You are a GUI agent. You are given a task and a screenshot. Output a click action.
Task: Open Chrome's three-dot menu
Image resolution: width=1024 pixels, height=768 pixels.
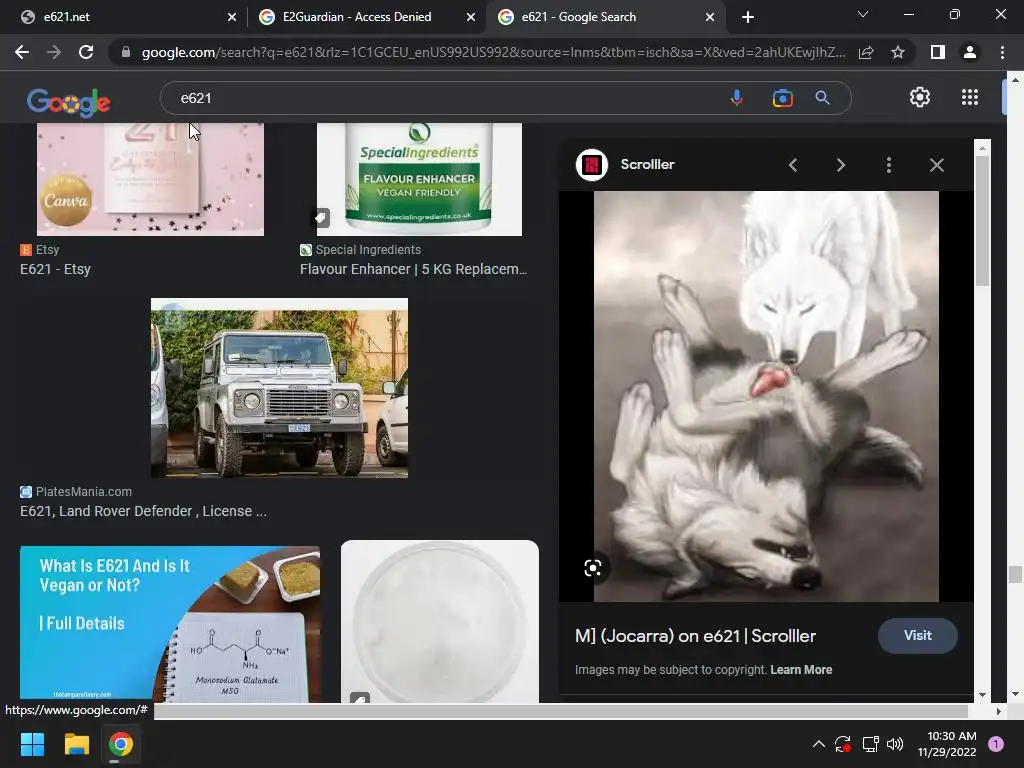(1002, 52)
